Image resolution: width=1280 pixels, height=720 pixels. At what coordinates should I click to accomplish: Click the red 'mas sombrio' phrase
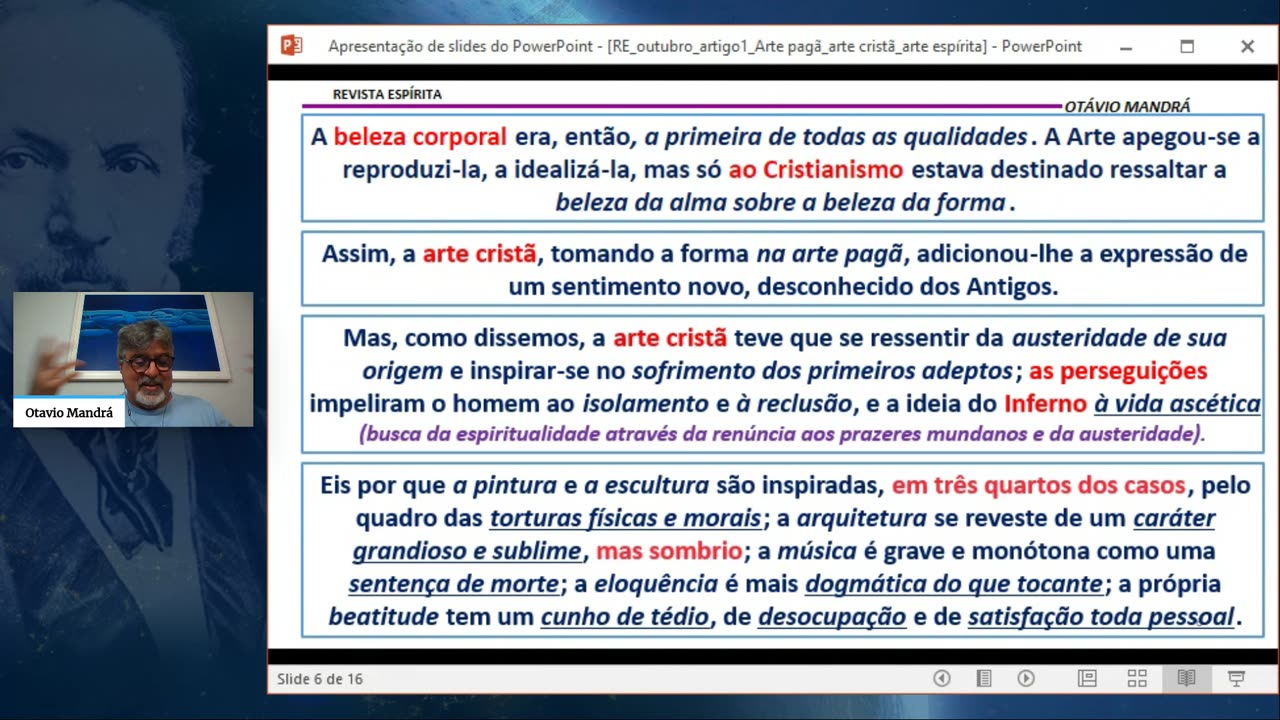click(669, 551)
